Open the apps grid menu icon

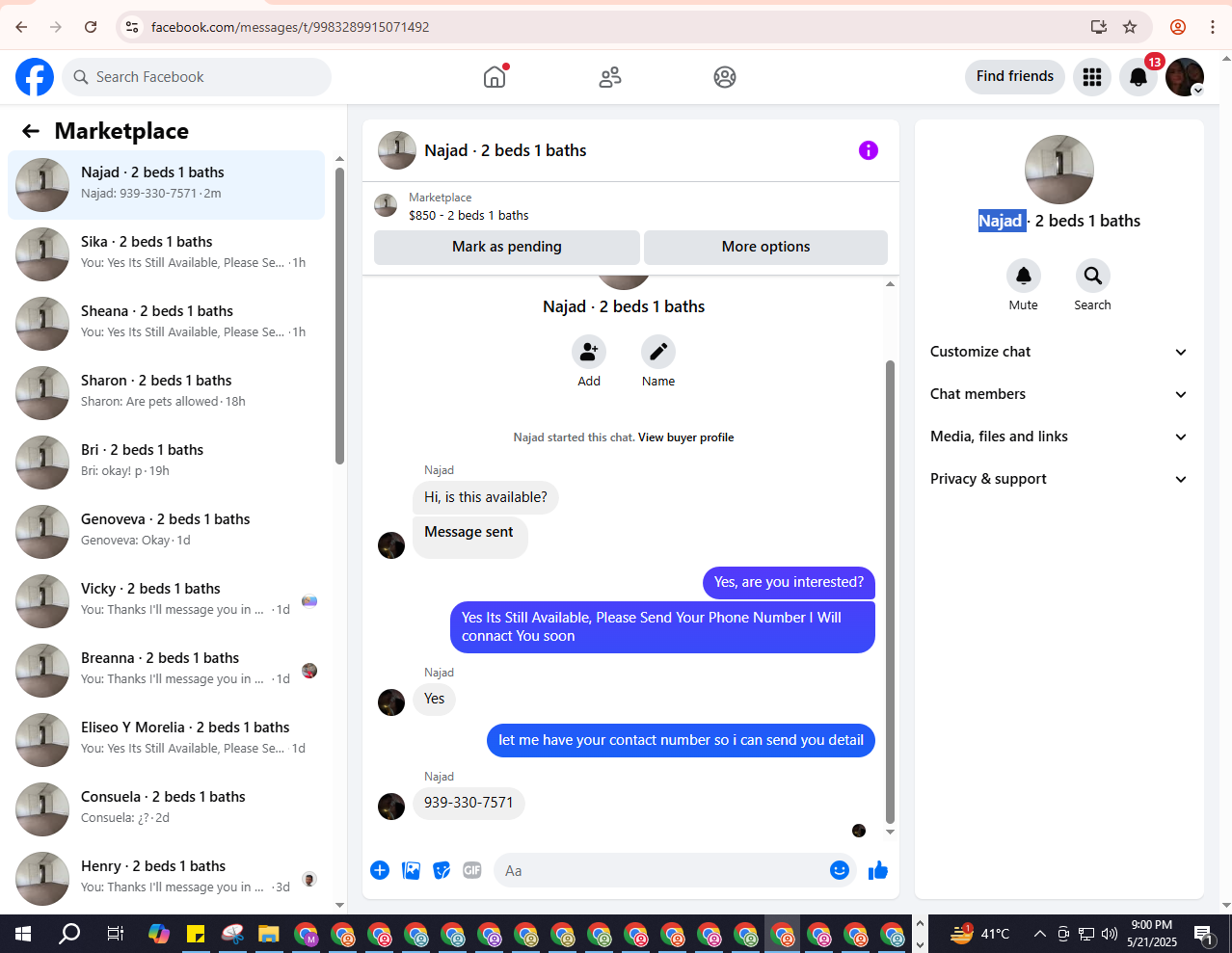(x=1092, y=77)
